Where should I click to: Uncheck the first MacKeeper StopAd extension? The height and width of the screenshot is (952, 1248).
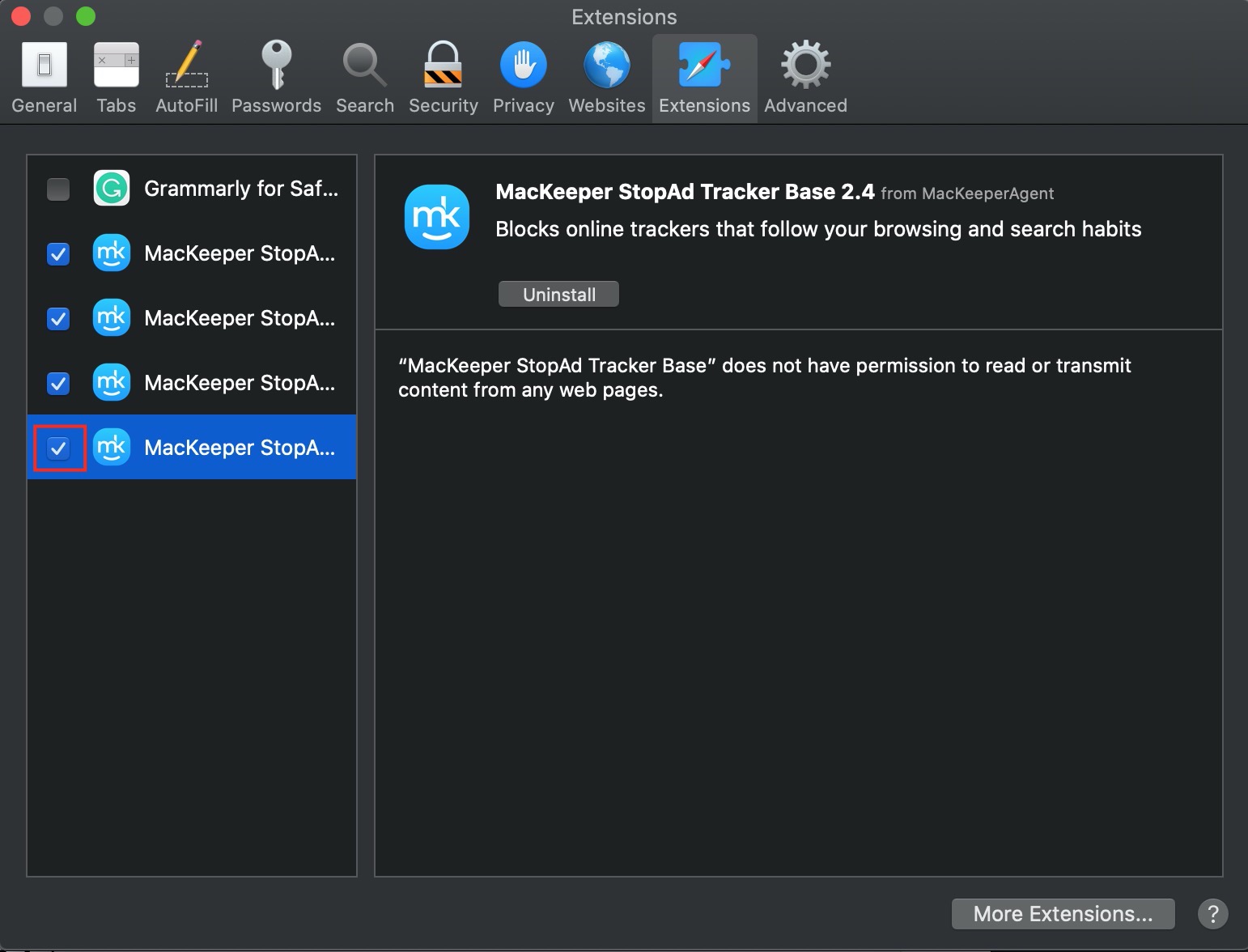[58, 254]
